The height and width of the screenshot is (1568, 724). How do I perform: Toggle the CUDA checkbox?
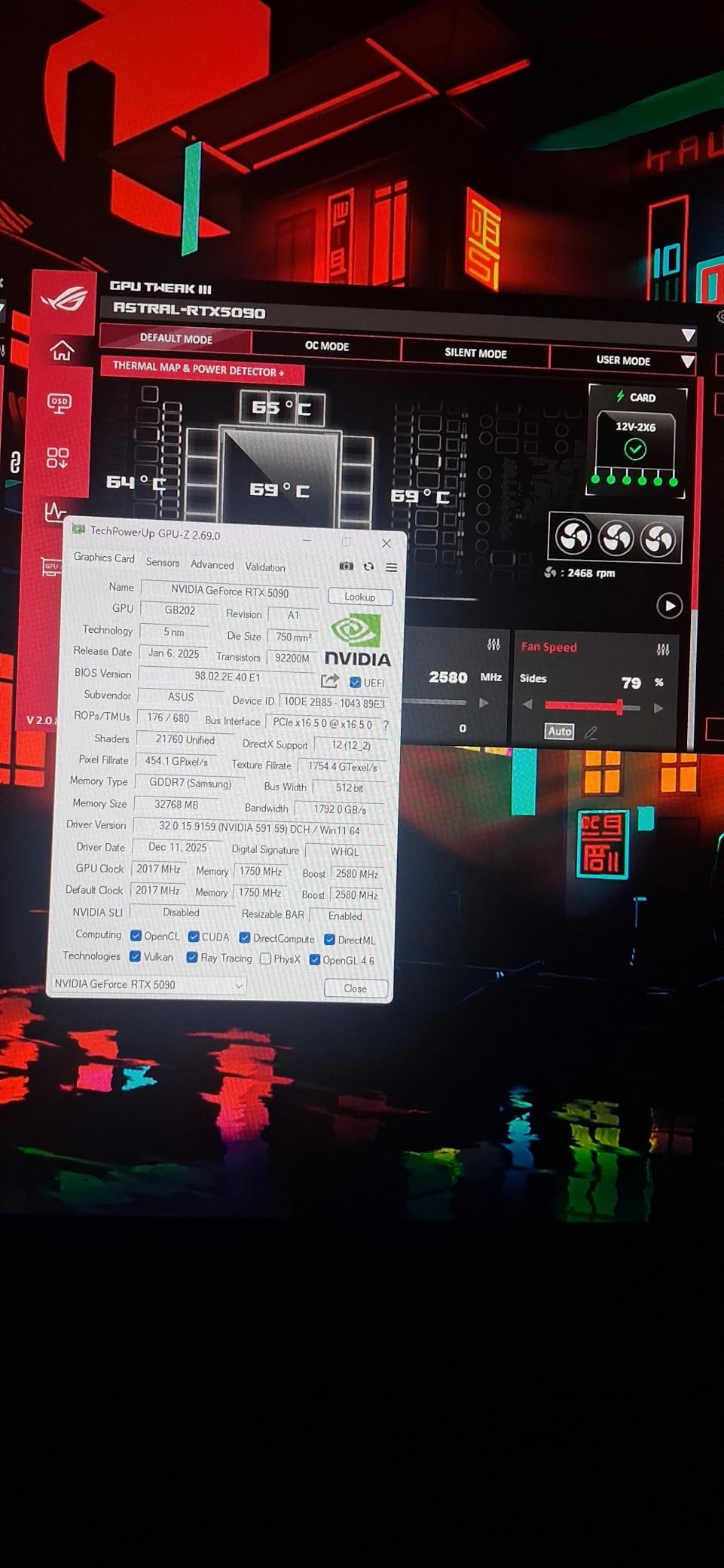click(194, 937)
